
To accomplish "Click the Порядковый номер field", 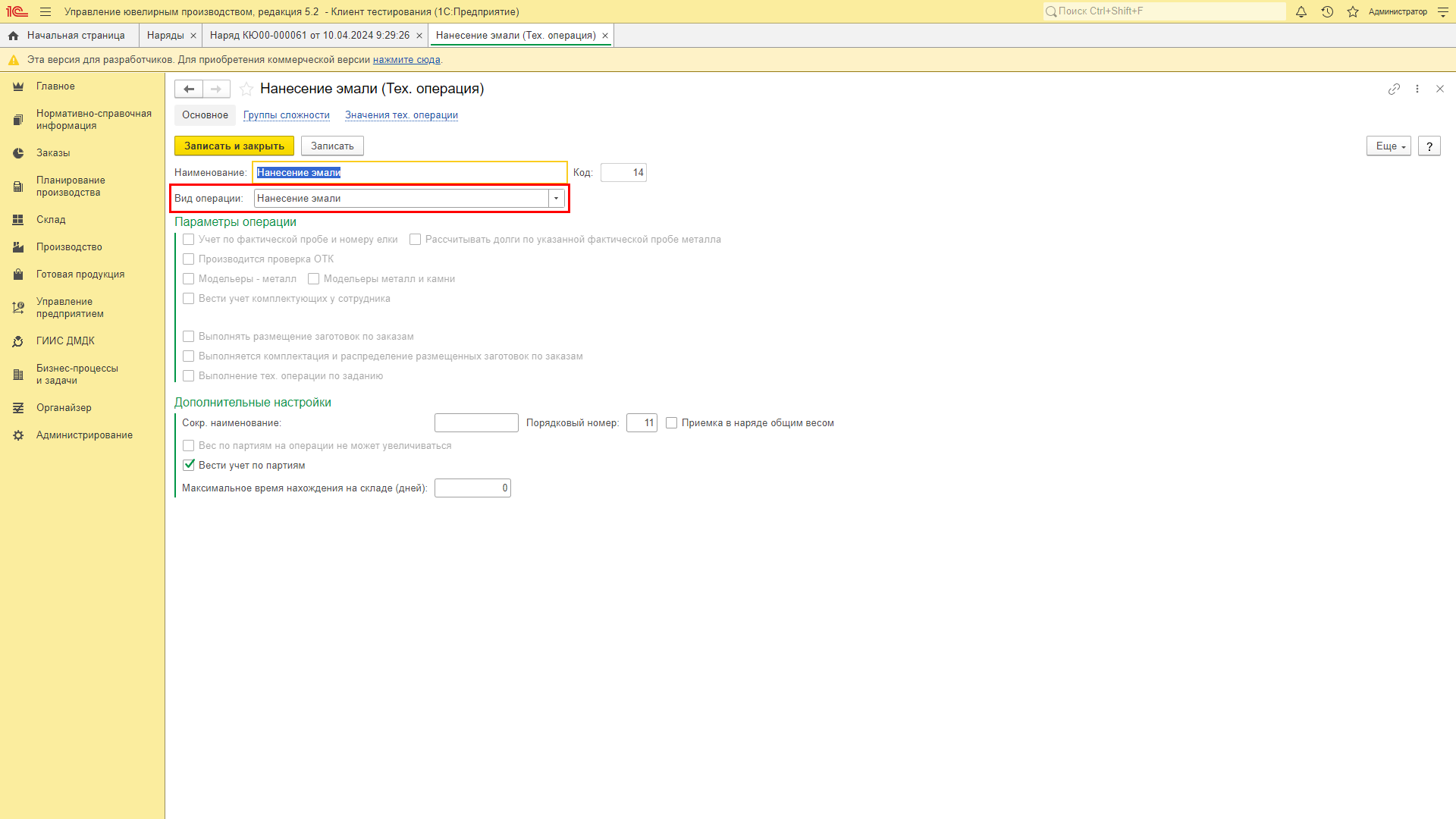I will coord(642,423).
